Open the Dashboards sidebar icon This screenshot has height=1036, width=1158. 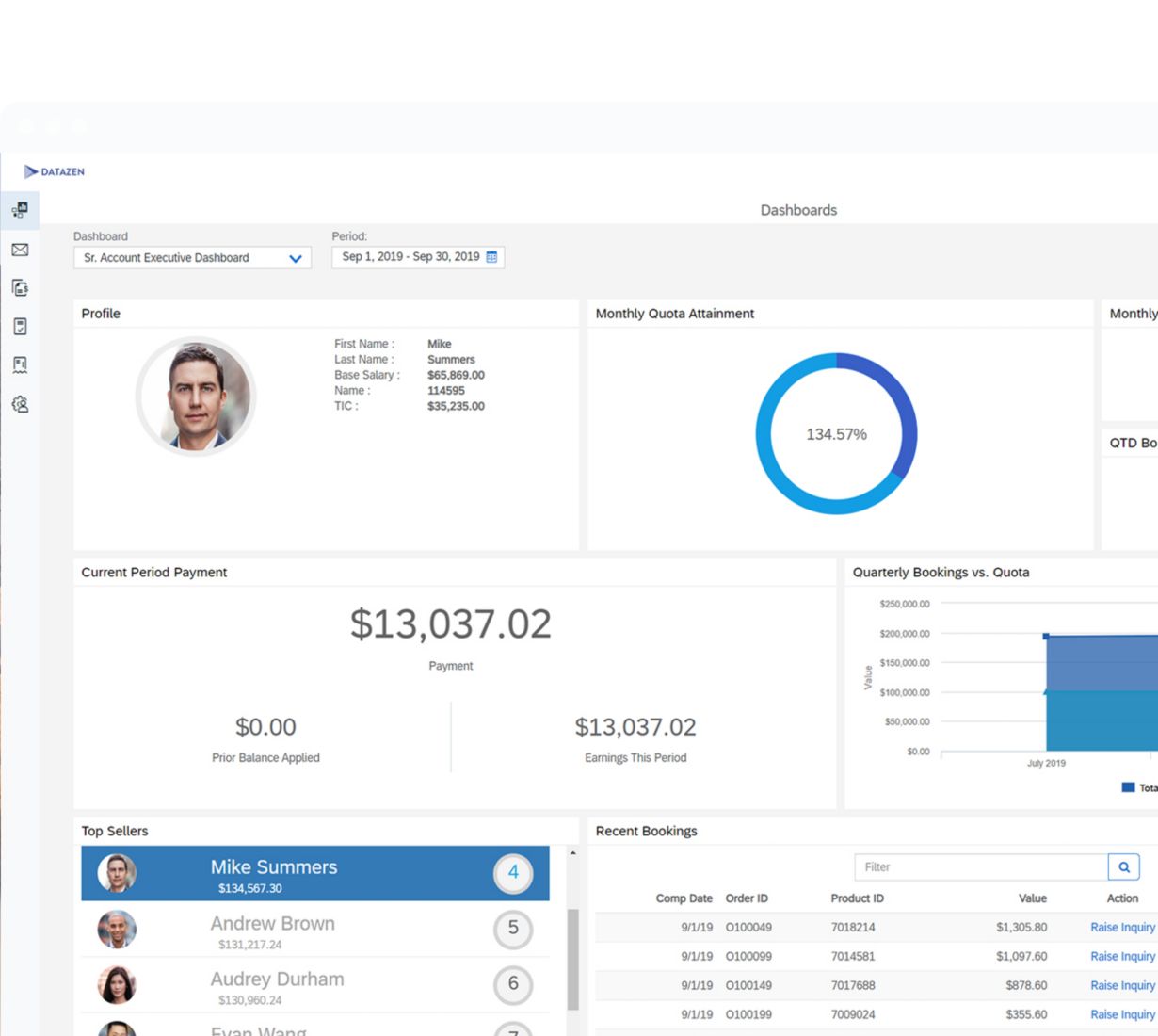tap(20, 210)
